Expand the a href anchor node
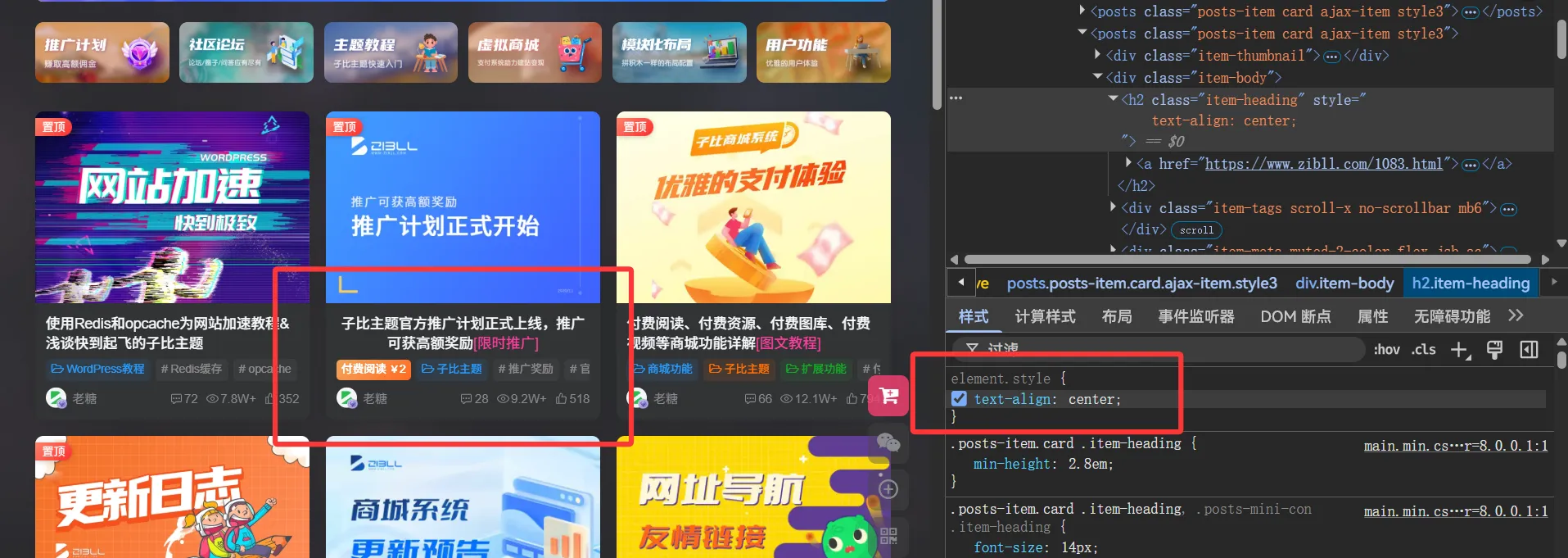1568x558 pixels. coord(1129,163)
